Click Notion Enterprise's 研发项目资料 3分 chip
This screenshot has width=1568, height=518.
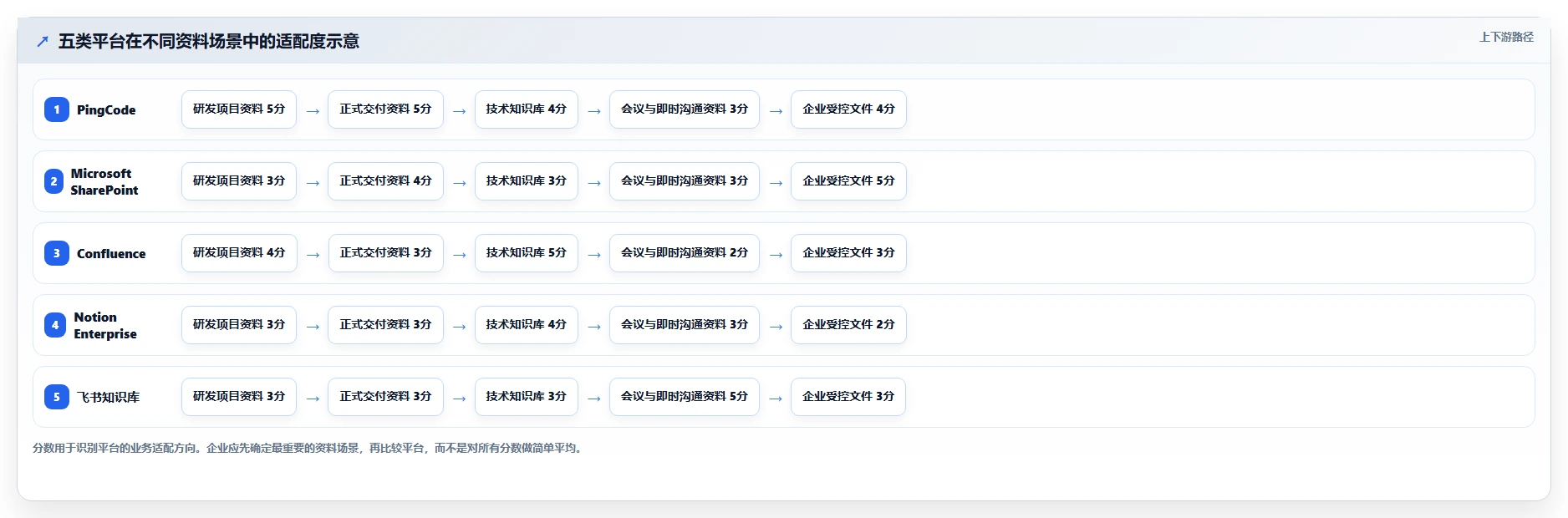(239, 325)
